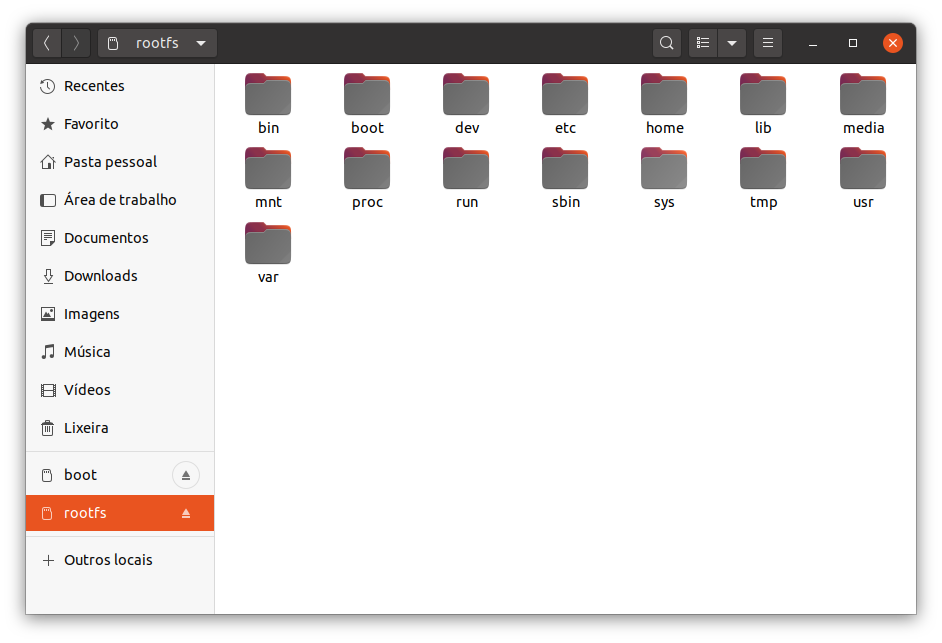Select the sys folder
942x643 pixels.
coord(664,178)
